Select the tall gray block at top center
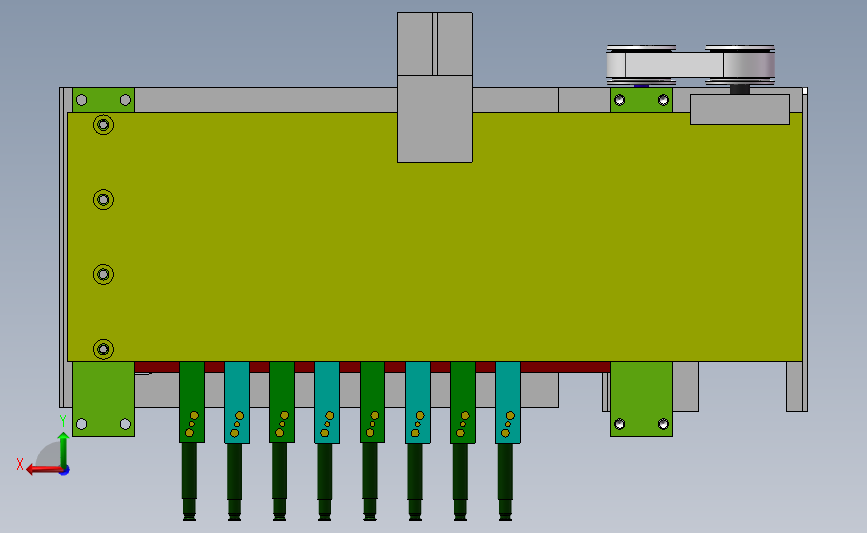The height and width of the screenshot is (533, 867). 435,87
